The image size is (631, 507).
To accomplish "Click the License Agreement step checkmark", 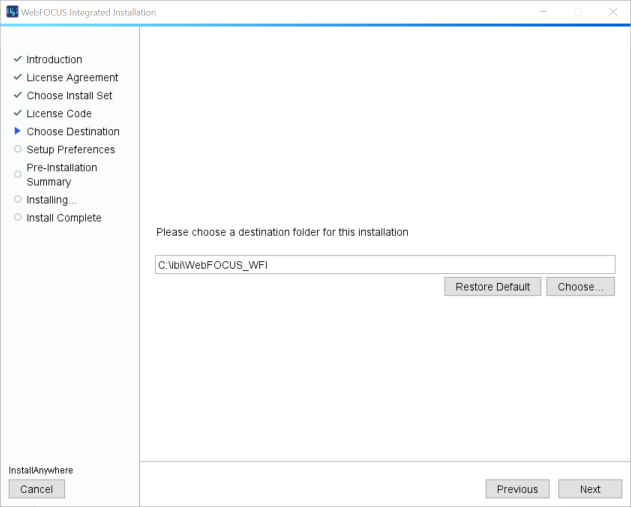I will [17, 77].
